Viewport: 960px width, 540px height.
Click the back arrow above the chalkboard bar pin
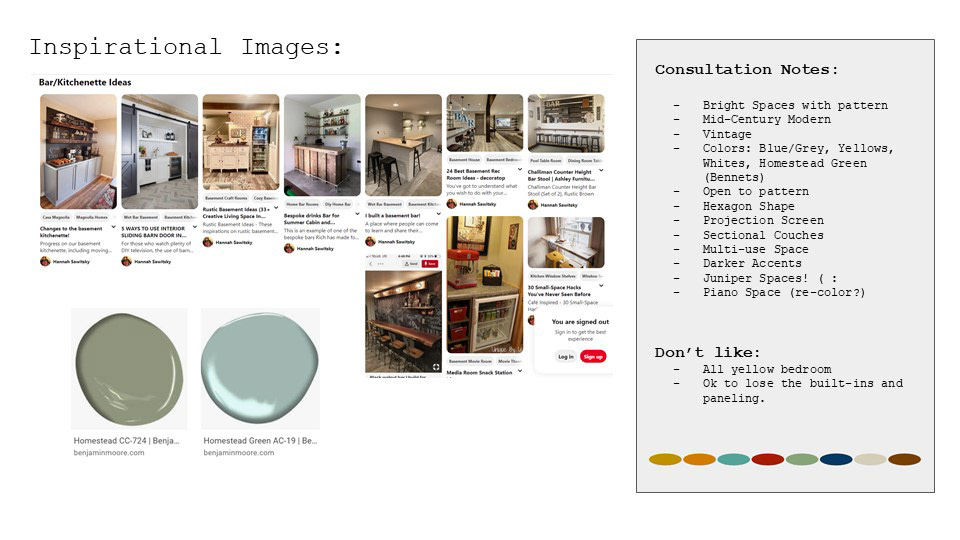(x=371, y=263)
